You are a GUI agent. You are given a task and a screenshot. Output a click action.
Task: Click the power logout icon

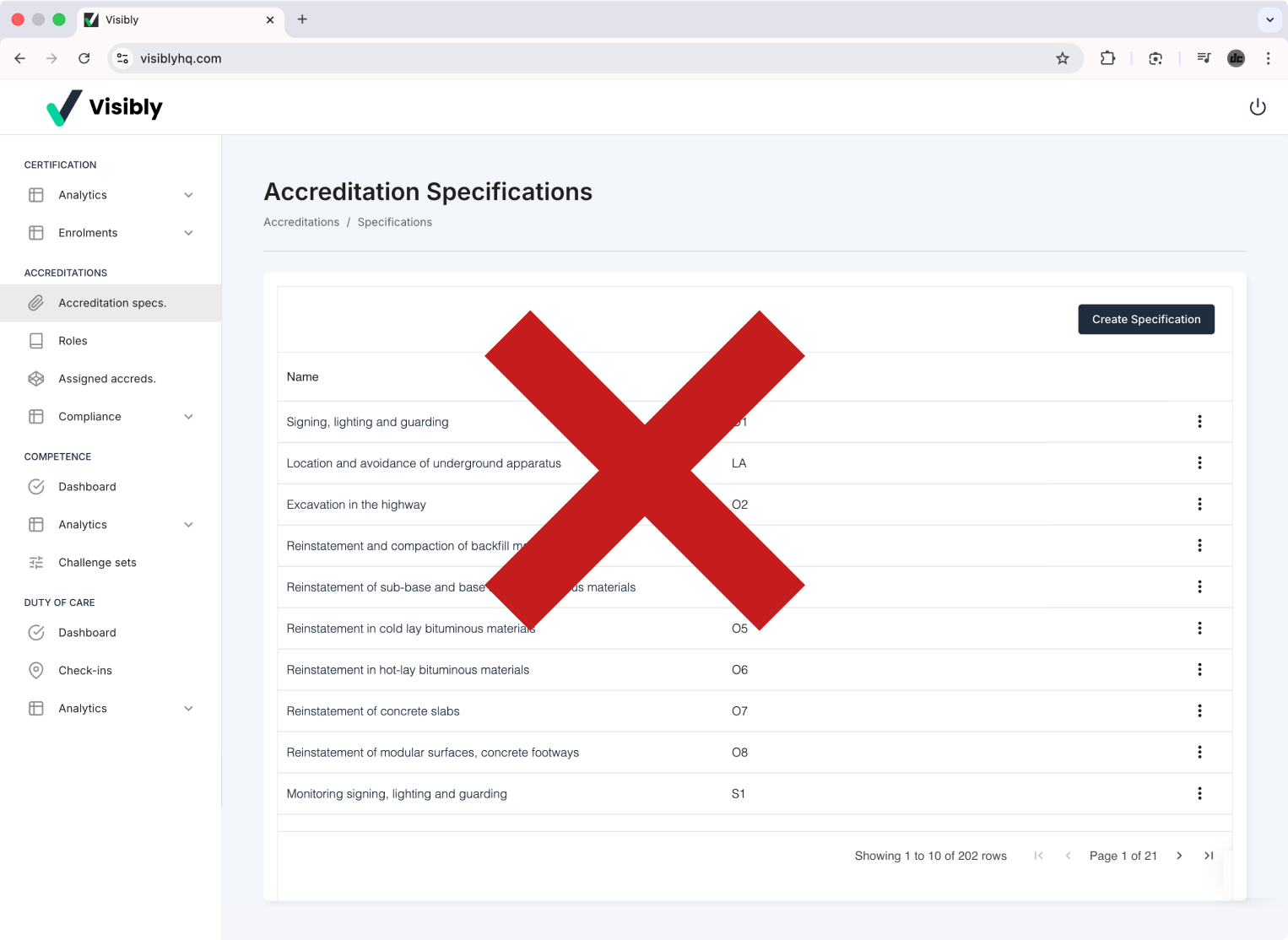(1258, 107)
